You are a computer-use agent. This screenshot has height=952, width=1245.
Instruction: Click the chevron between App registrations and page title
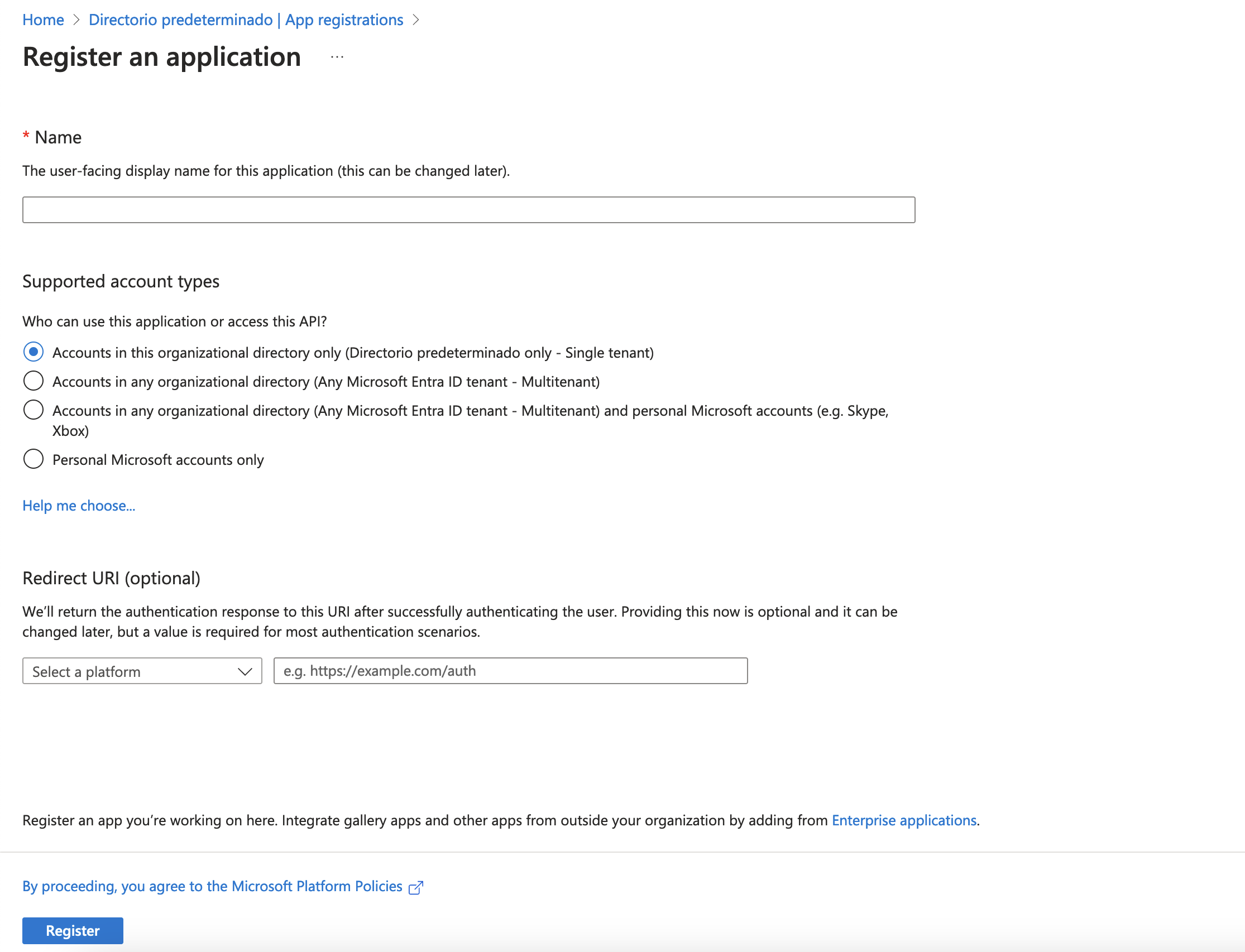pyautogui.click(x=417, y=20)
